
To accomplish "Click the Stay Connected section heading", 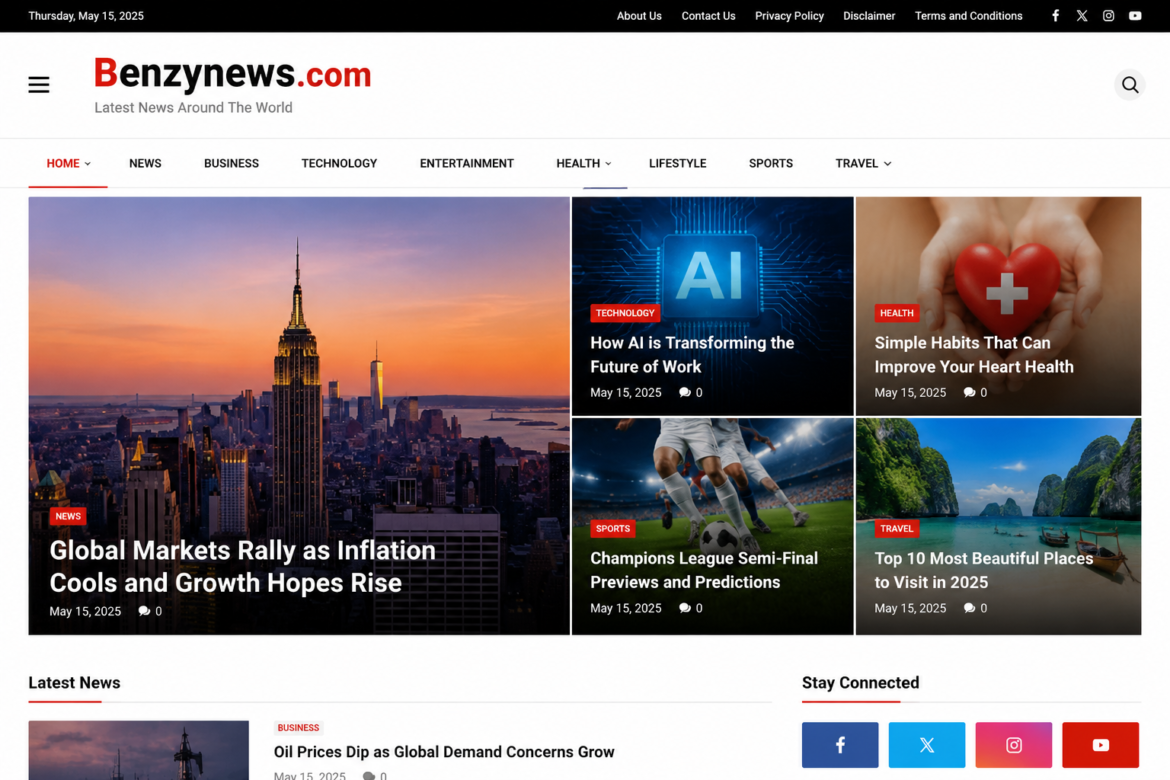I will [x=860, y=683].
